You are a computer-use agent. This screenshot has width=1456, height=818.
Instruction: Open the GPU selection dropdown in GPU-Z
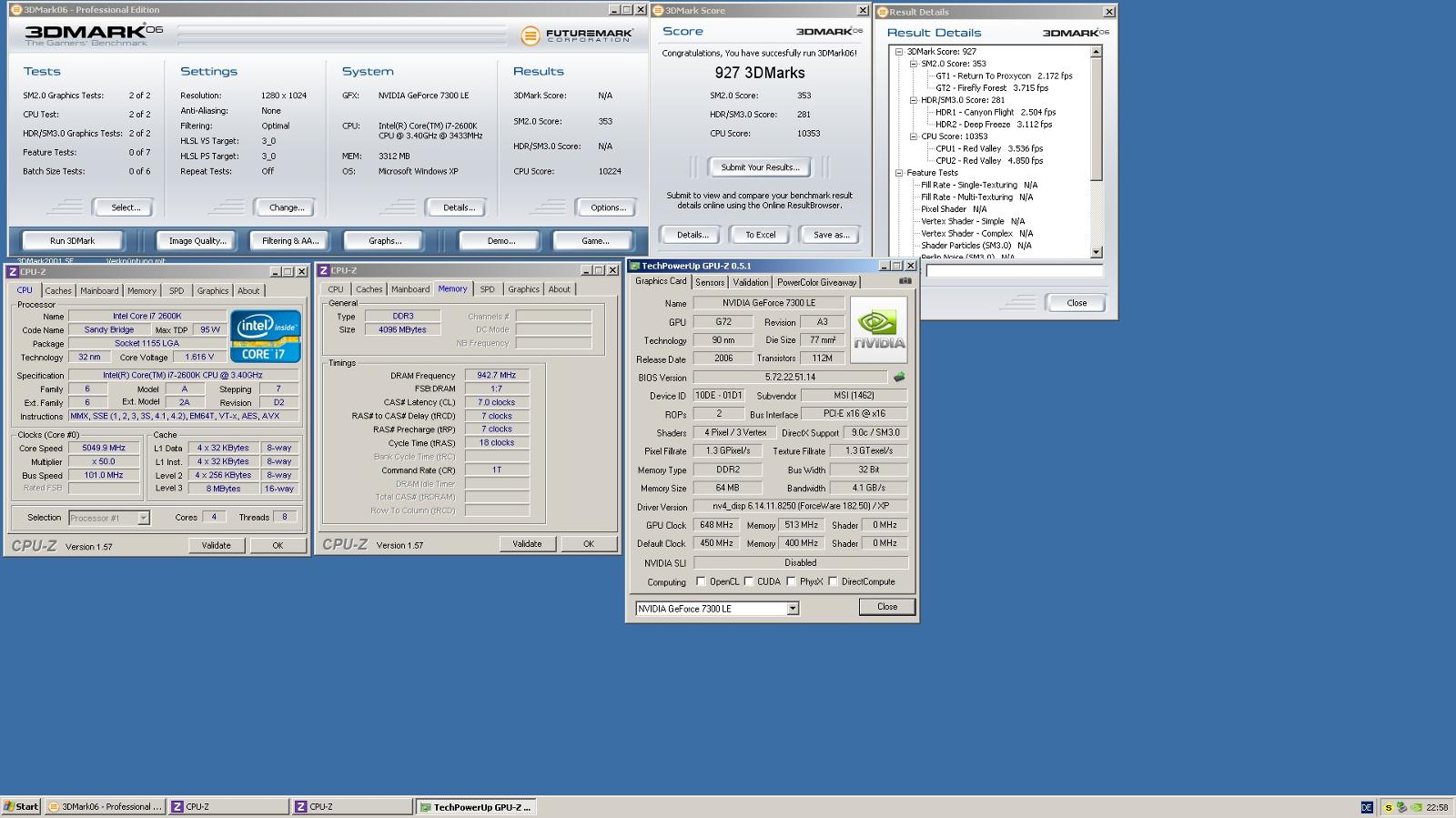pyautogui.click(x=793, y=609)
